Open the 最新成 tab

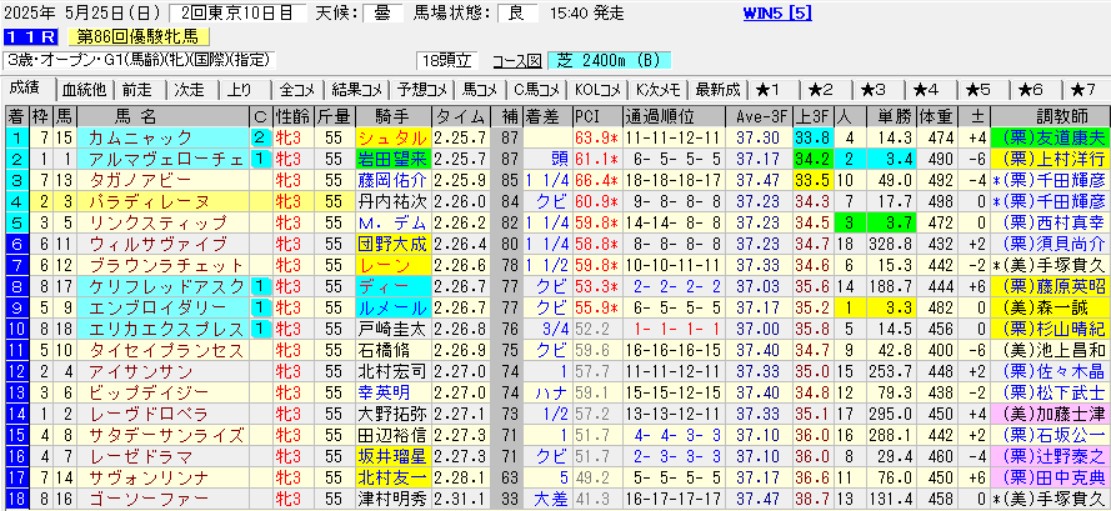717,88
